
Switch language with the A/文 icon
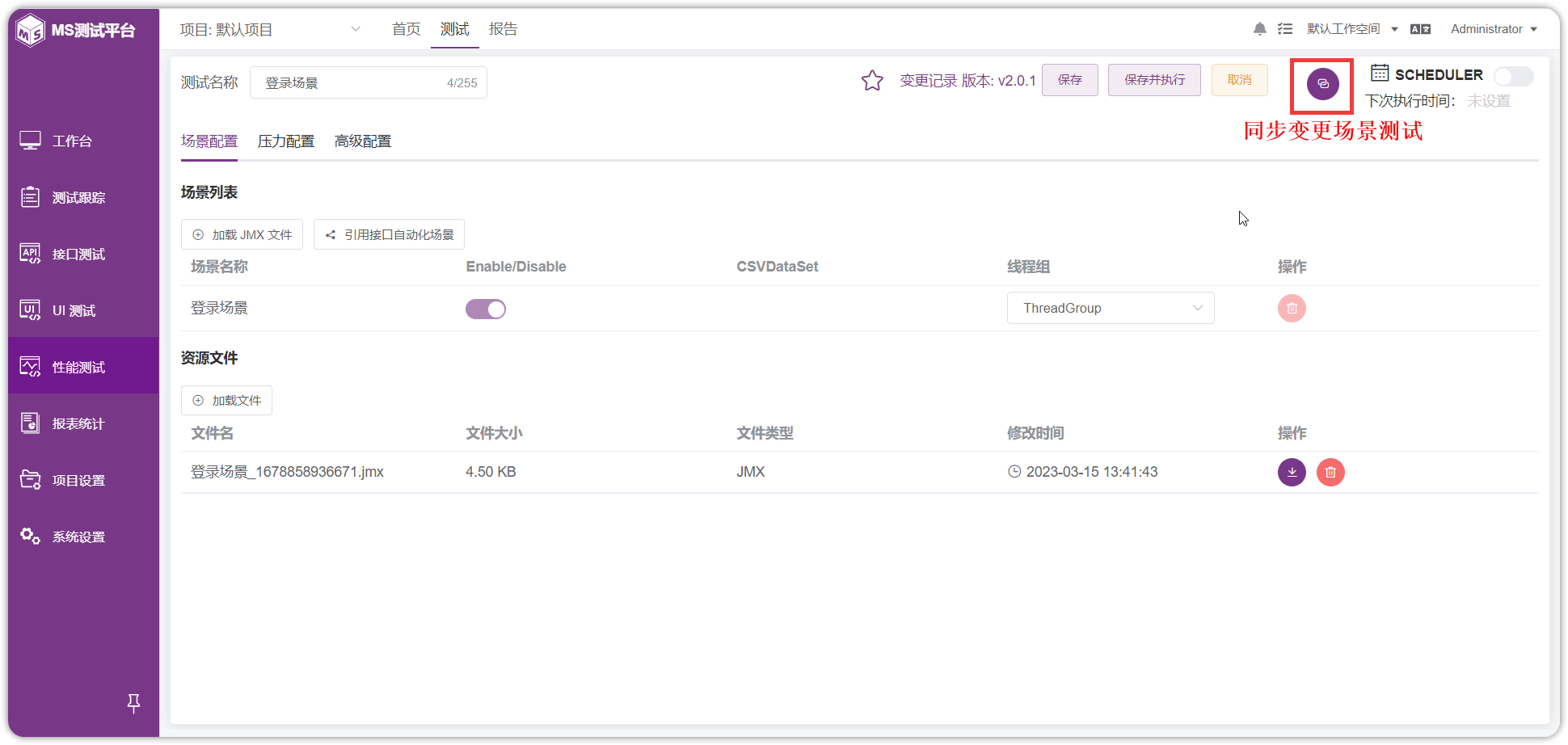coord(1420,29)
